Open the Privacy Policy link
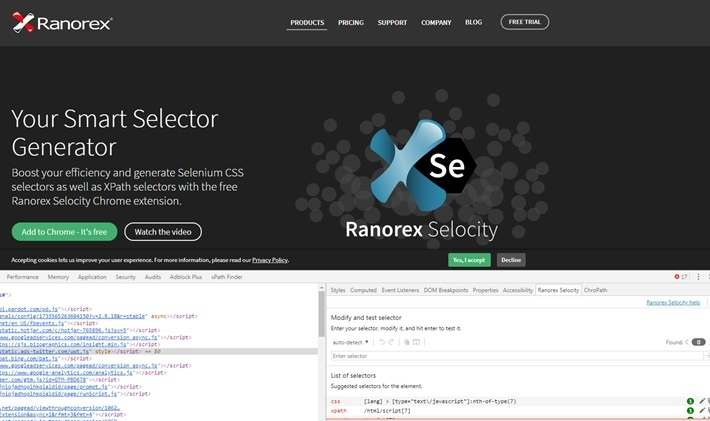The height and width of the screenshot is (421, 710). 270,260
